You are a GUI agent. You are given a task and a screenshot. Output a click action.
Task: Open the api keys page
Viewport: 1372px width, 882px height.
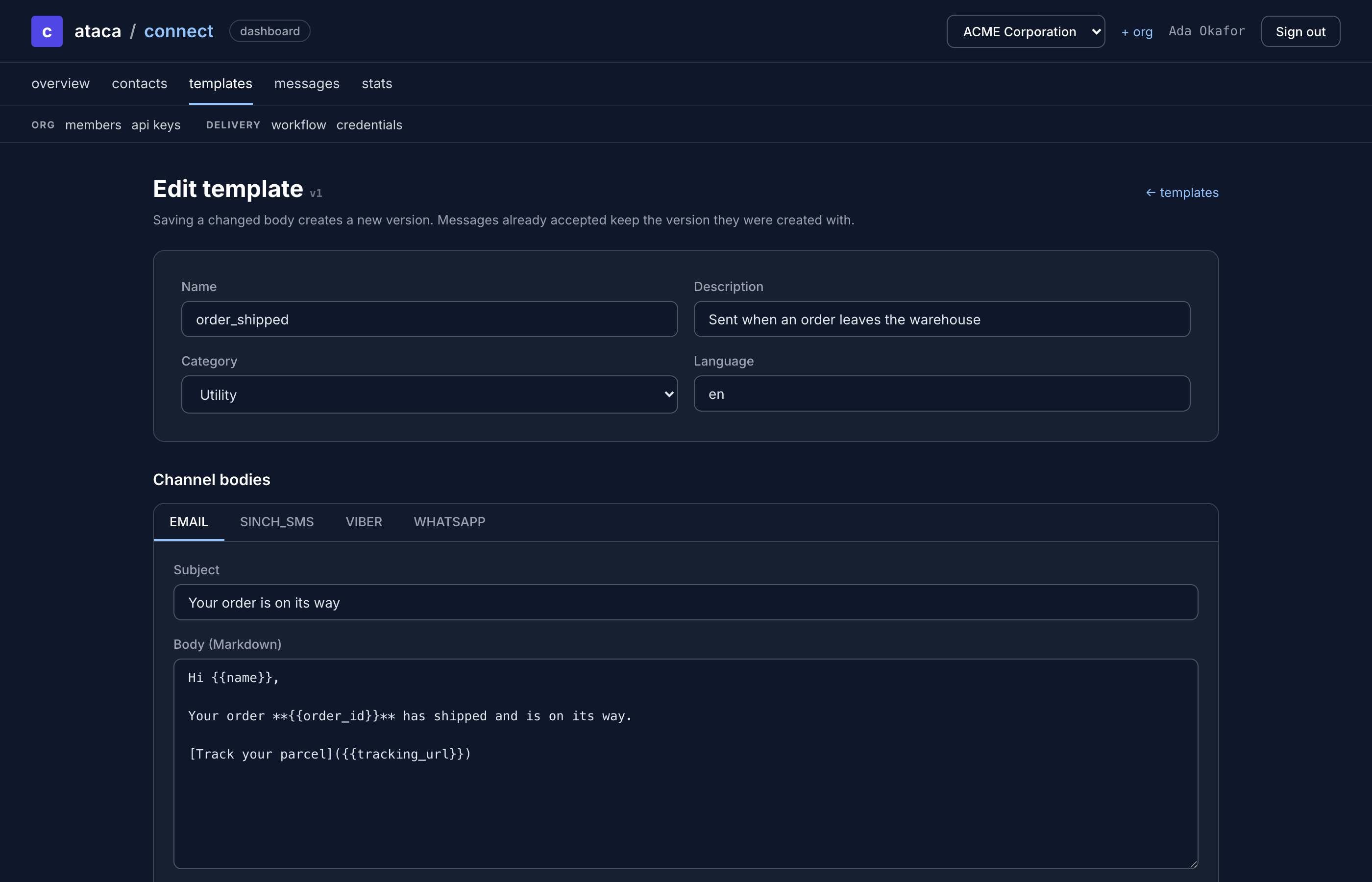pyautogui.click(x=156, y=125)
